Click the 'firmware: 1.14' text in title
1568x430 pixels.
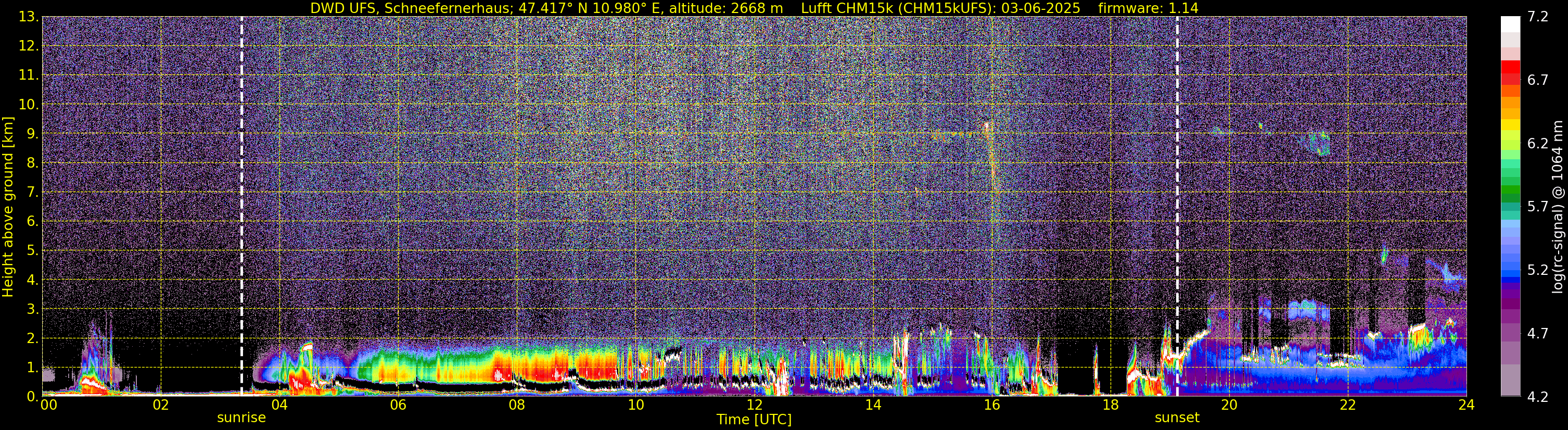[1149, 8]
